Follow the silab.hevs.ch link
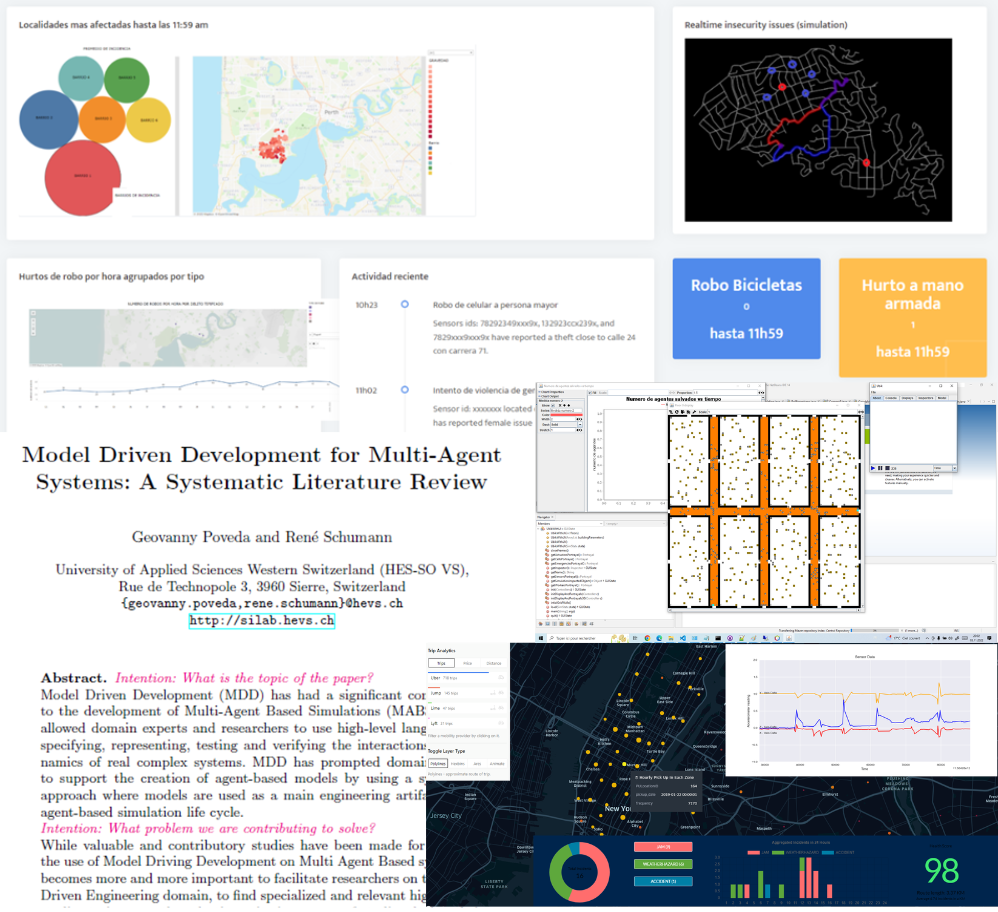This screenshot has height=912, width=998. [x=261, y=621]
